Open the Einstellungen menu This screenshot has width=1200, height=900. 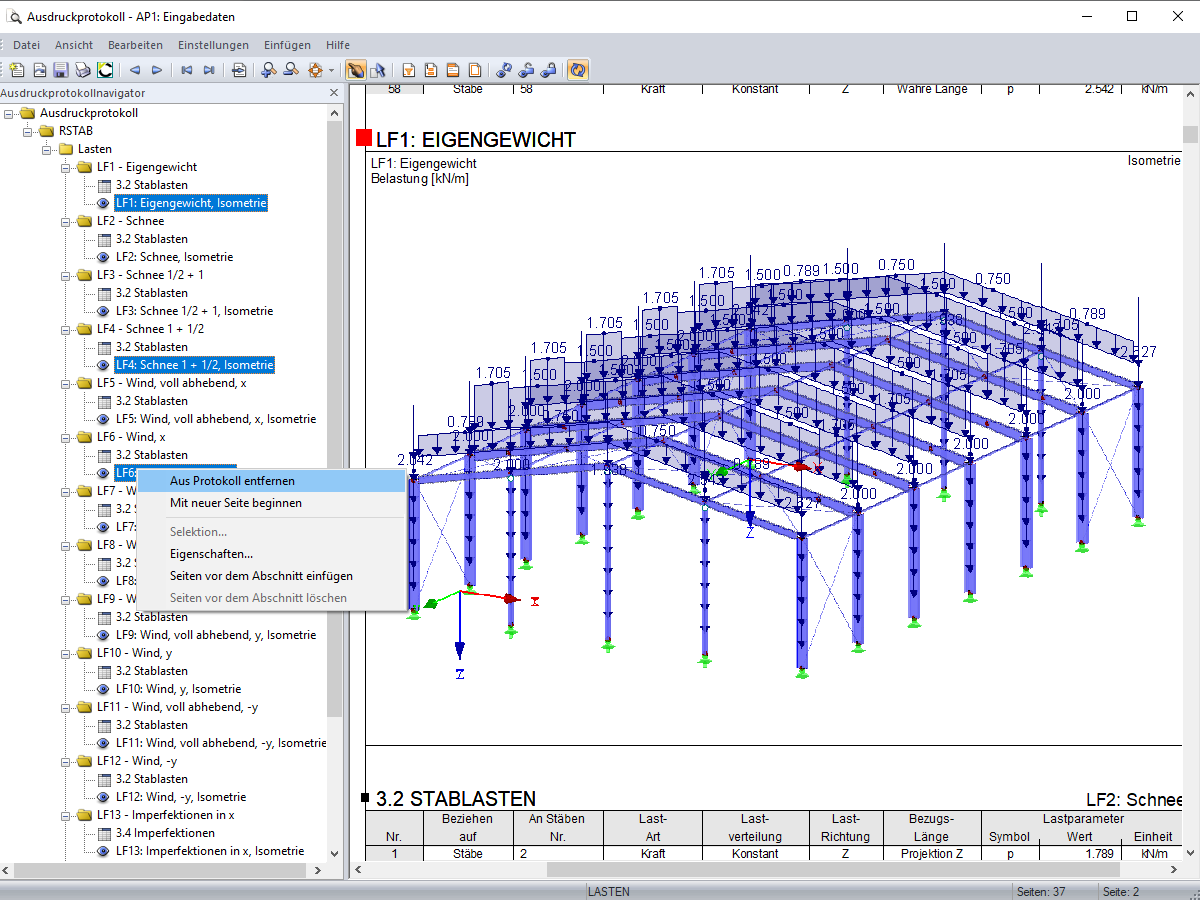pos(213,45)
